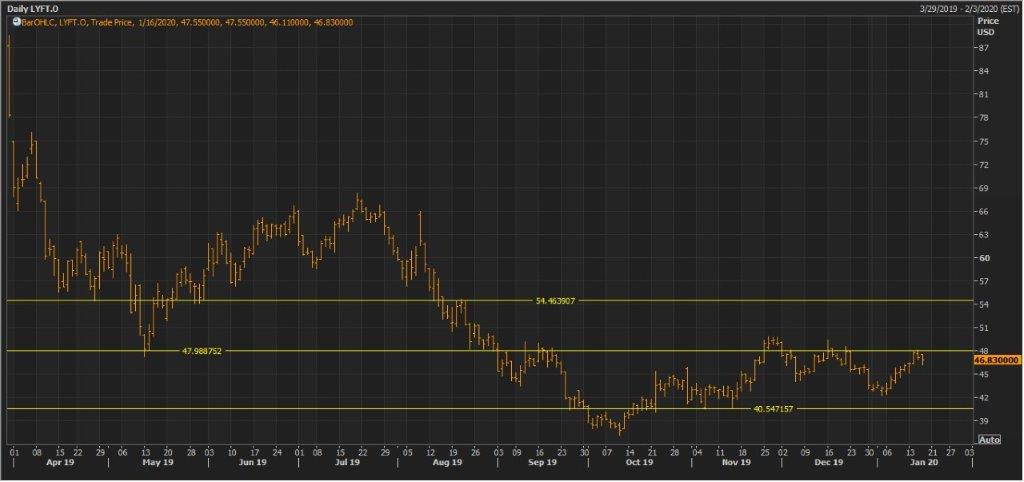Screen dimensions: 1024x482
Task: Click Jul 19 on the time axis
Action: (347, 463)
